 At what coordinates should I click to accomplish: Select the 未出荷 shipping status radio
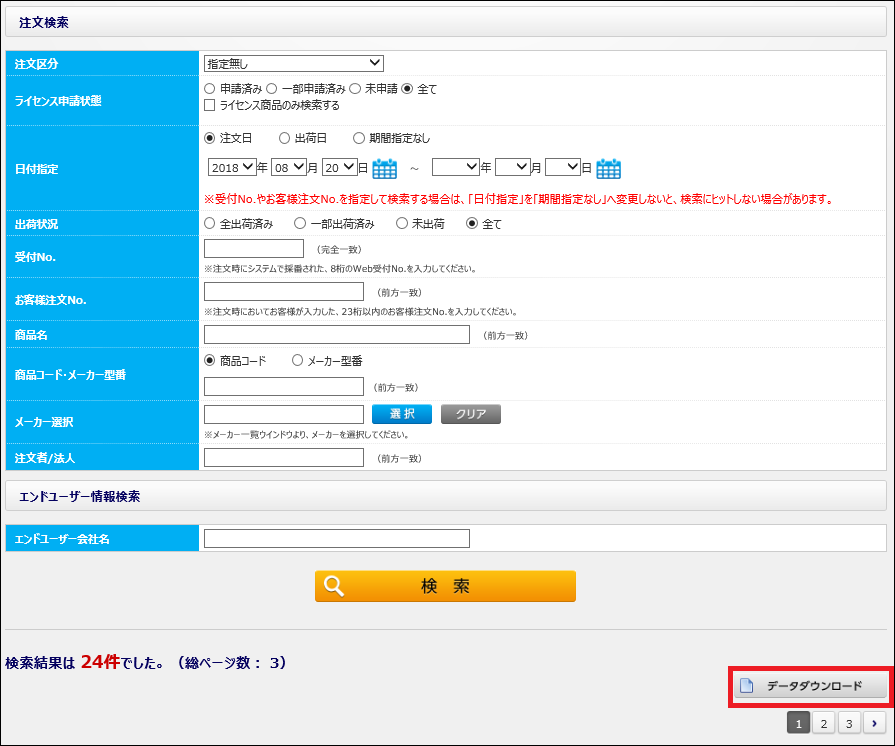pyautogui.click(x=403, y=224)
